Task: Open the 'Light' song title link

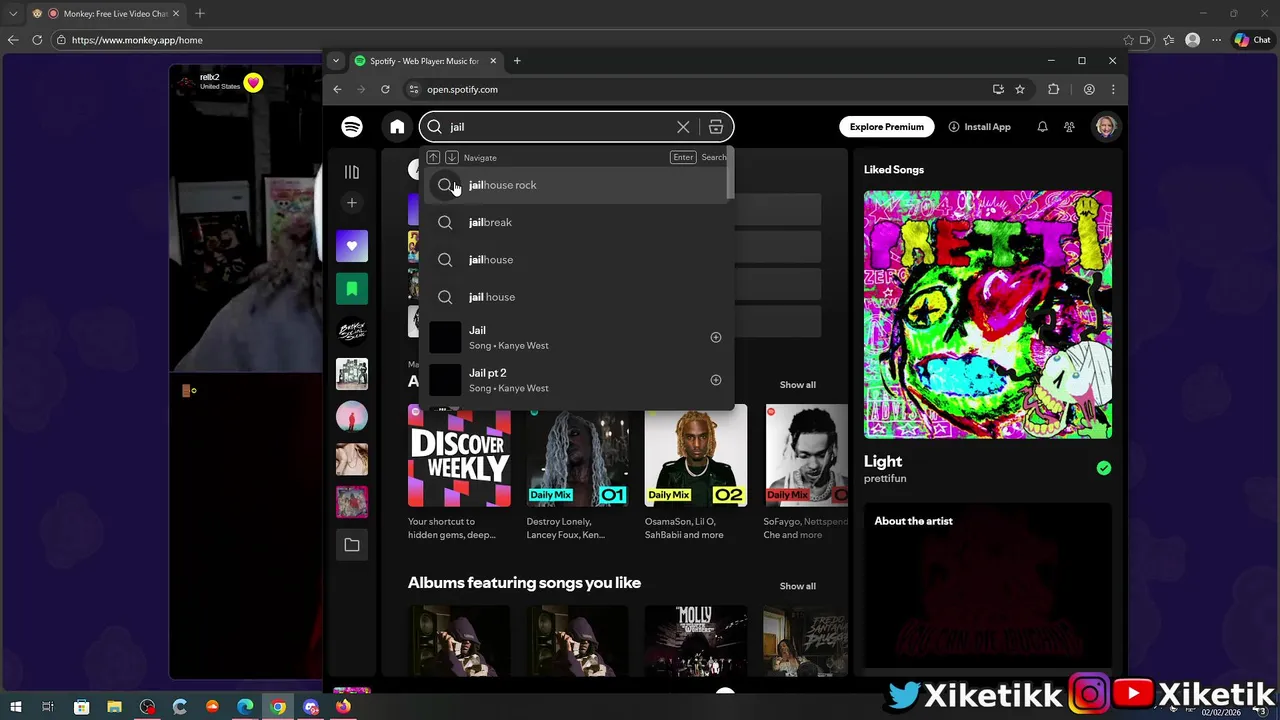Action: point(883,461)
